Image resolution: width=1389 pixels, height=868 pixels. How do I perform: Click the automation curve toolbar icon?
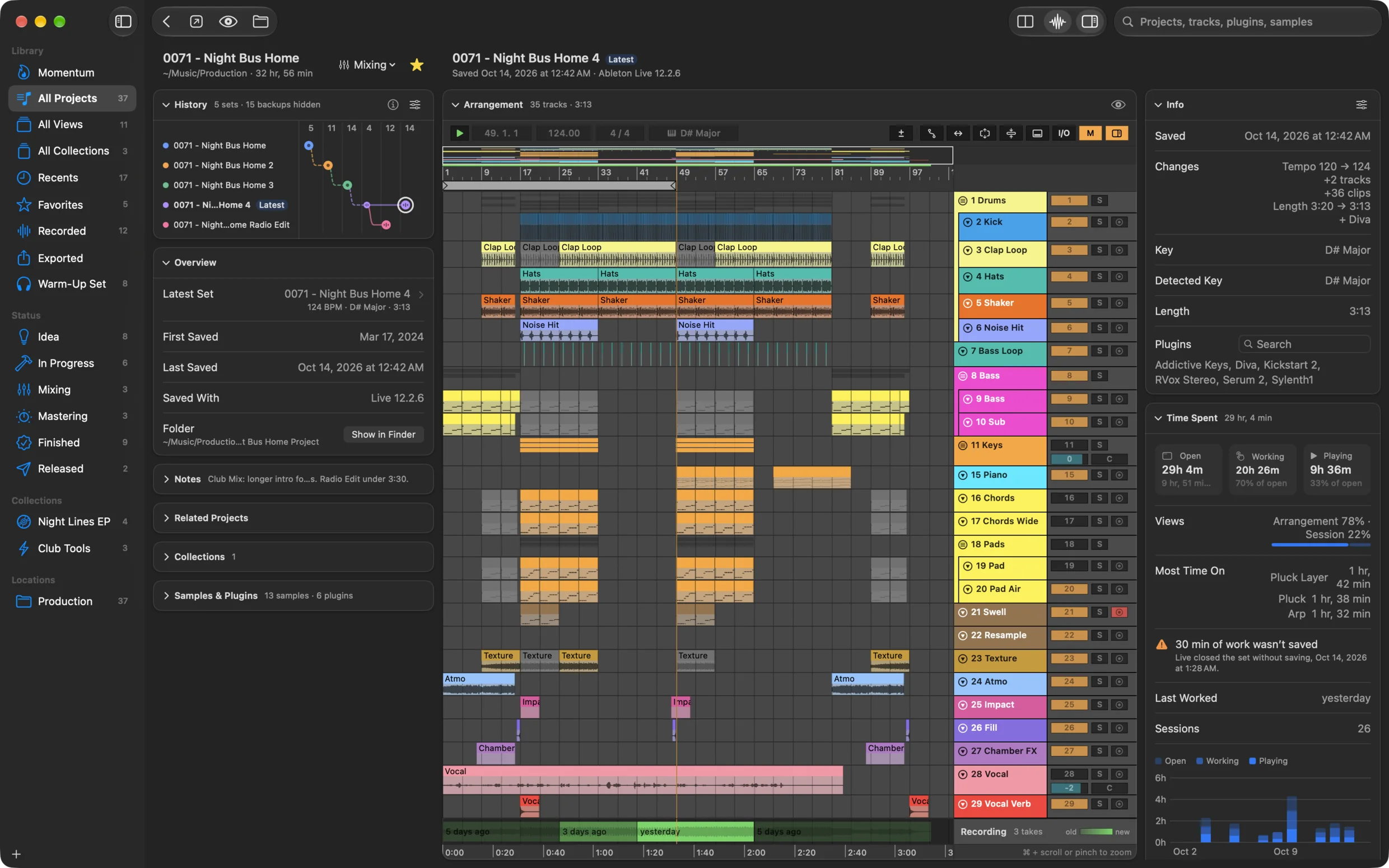(931, 133)
